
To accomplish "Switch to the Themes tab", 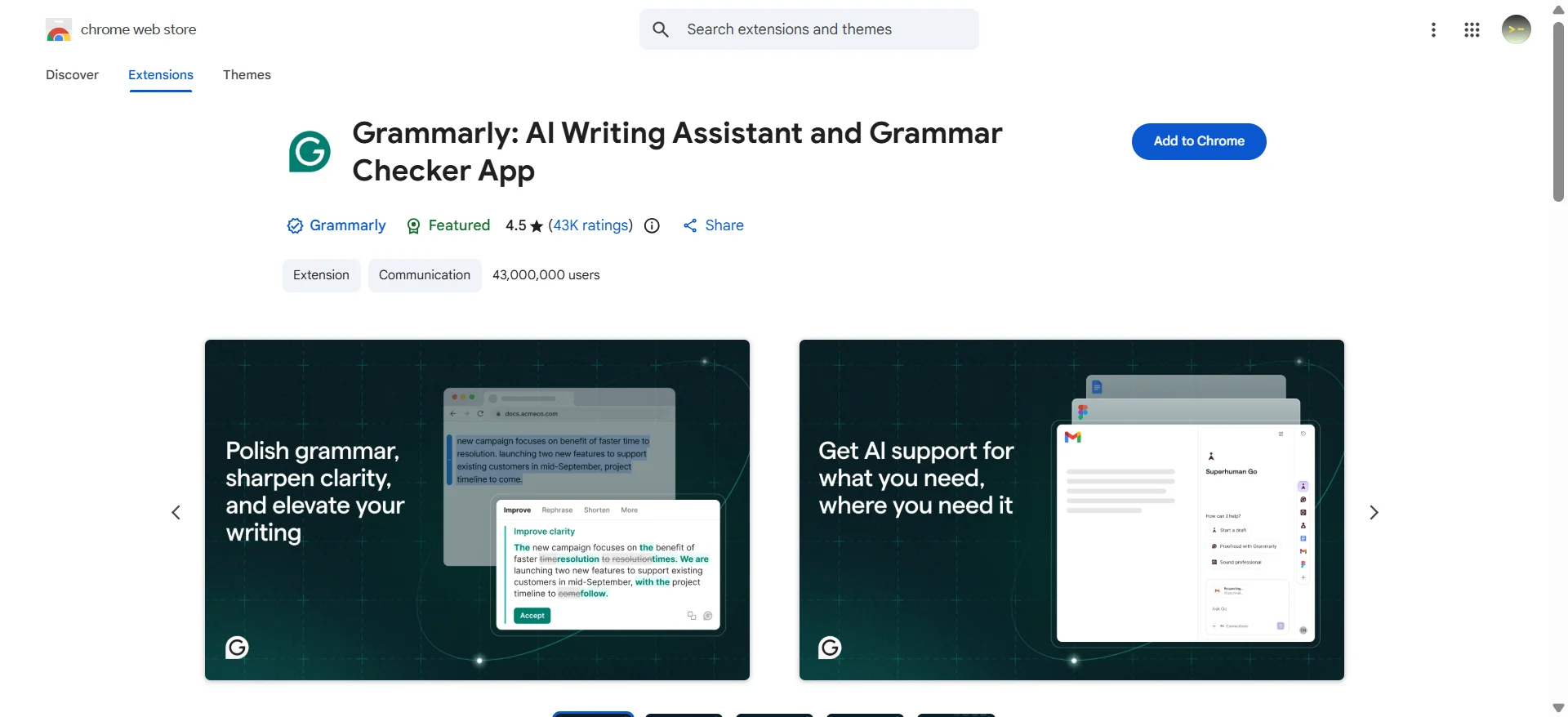I will [x=247, y=74].
